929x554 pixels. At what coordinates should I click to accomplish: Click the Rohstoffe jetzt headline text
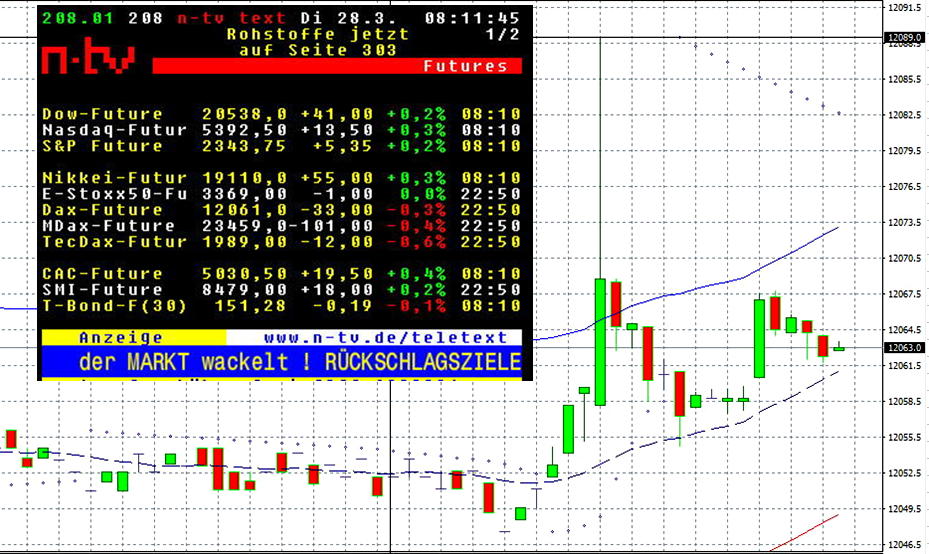point(318,34)
